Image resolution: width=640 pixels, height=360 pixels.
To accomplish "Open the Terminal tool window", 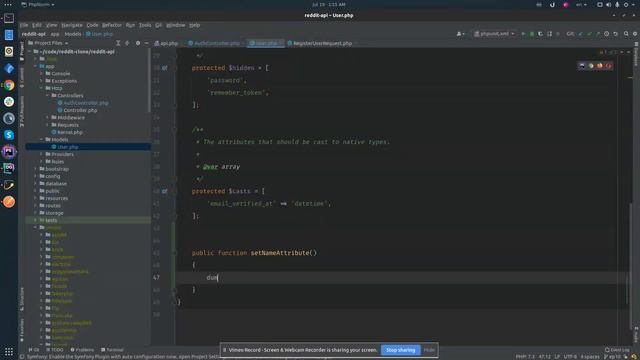I will [x=112, y=350].
